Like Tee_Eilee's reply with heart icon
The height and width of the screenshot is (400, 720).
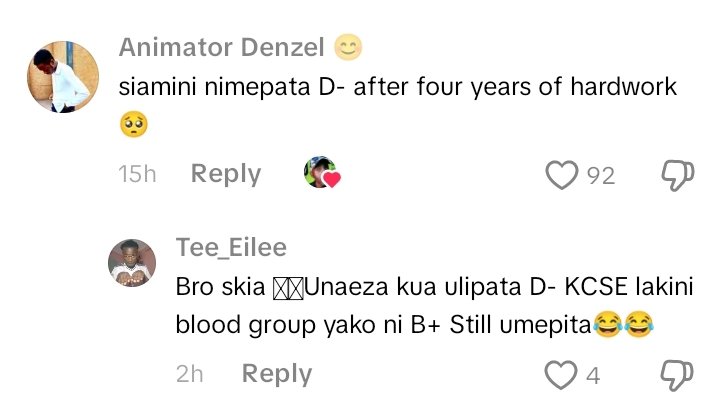tap(560, 375)
